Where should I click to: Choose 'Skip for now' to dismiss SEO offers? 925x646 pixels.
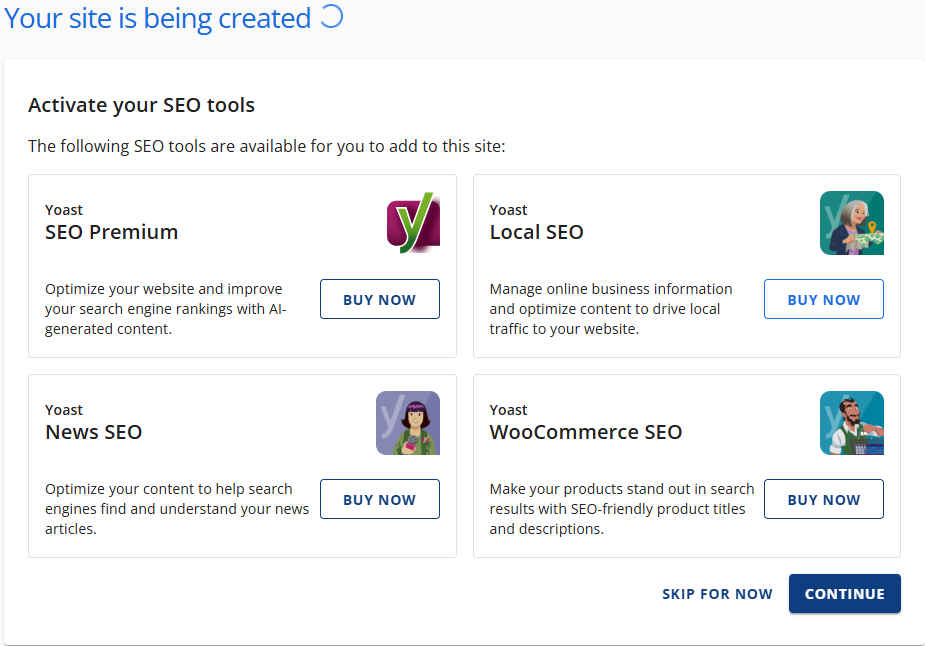717,593
